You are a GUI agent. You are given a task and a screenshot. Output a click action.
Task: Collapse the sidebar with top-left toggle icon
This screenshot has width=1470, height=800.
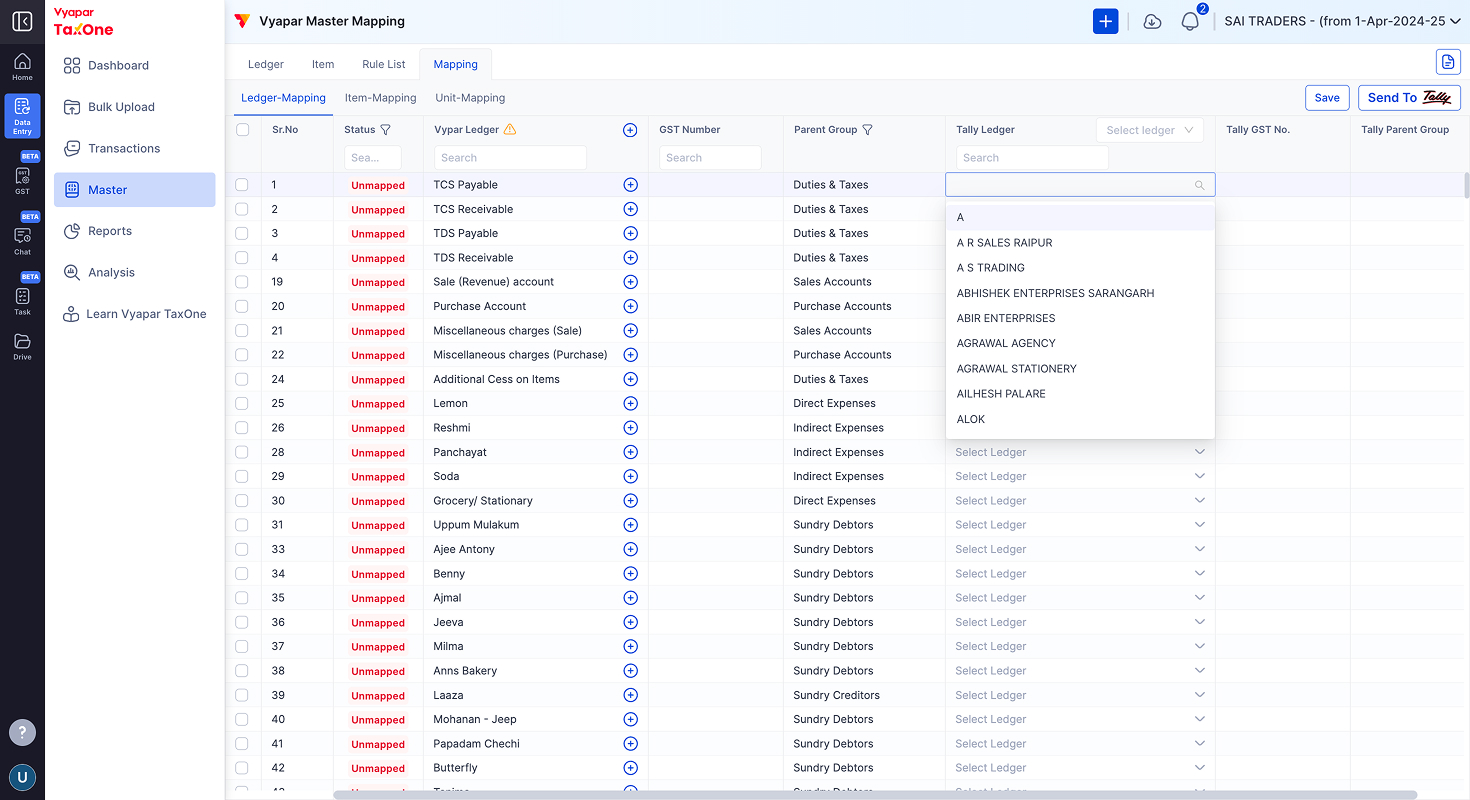coord(22,21)
